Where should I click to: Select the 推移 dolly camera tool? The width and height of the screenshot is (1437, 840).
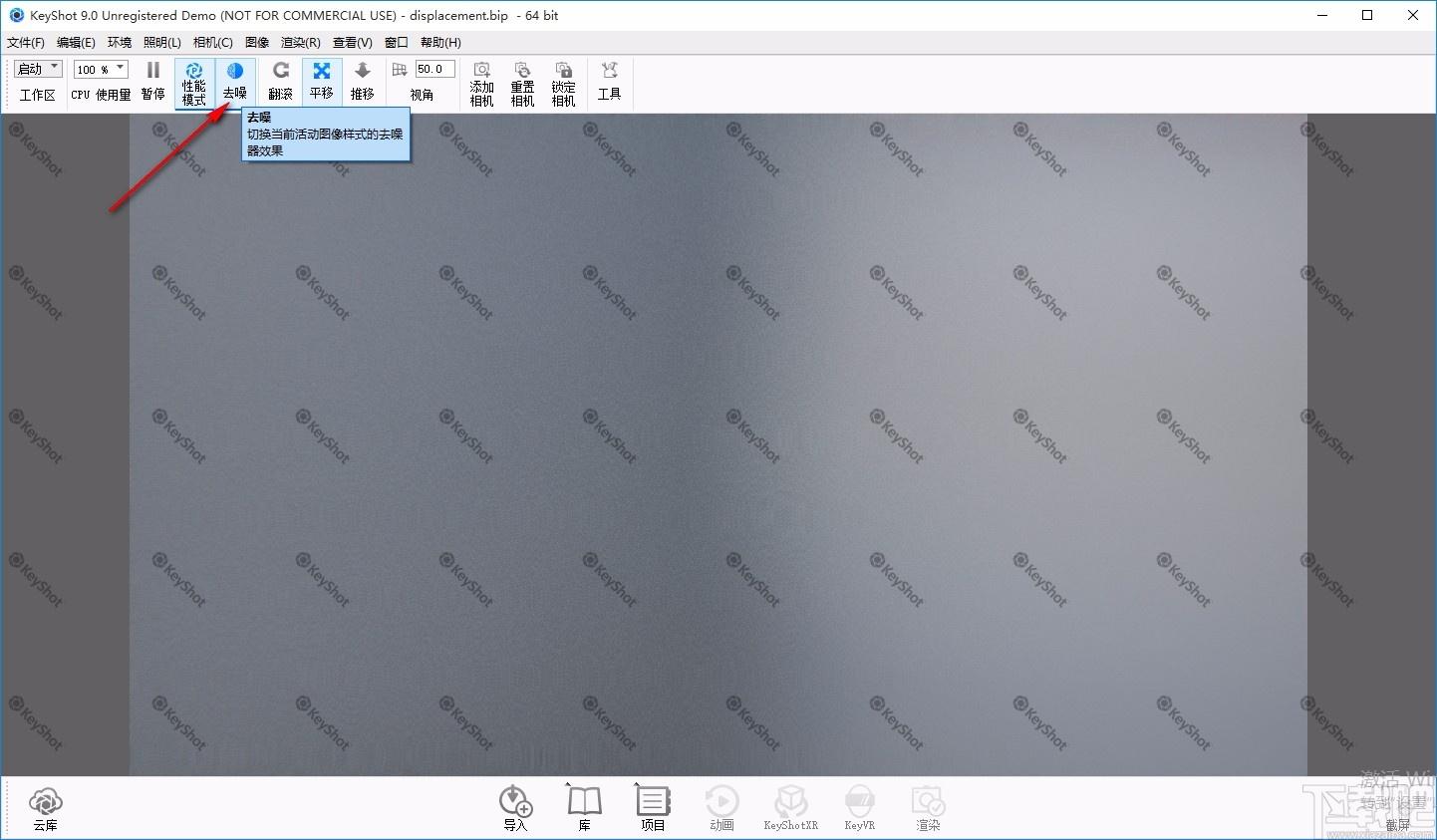[363, 81]
